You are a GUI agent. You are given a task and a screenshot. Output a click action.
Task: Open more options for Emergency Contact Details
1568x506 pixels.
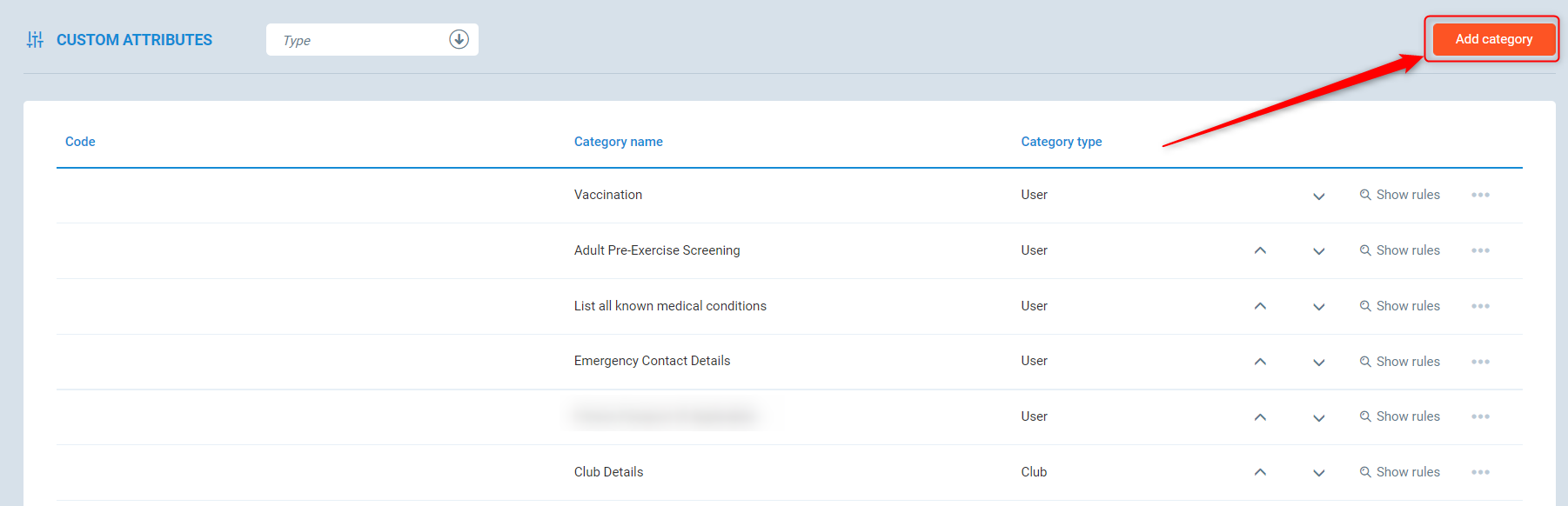pyautogui.click(x=1480, y=362)
